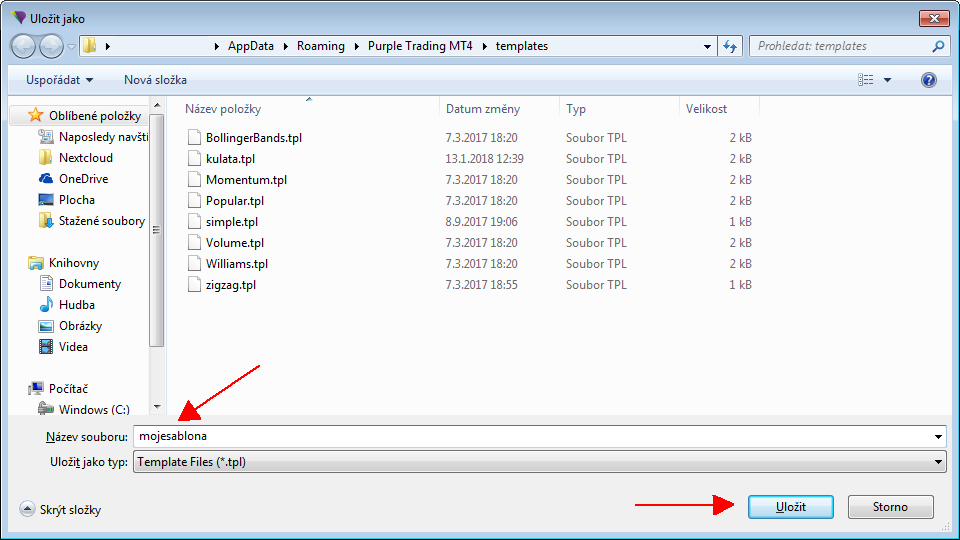Expand the arrow after AppData in the breadcrumb
This screenshot has width=960, height=540.
[285, 47]
